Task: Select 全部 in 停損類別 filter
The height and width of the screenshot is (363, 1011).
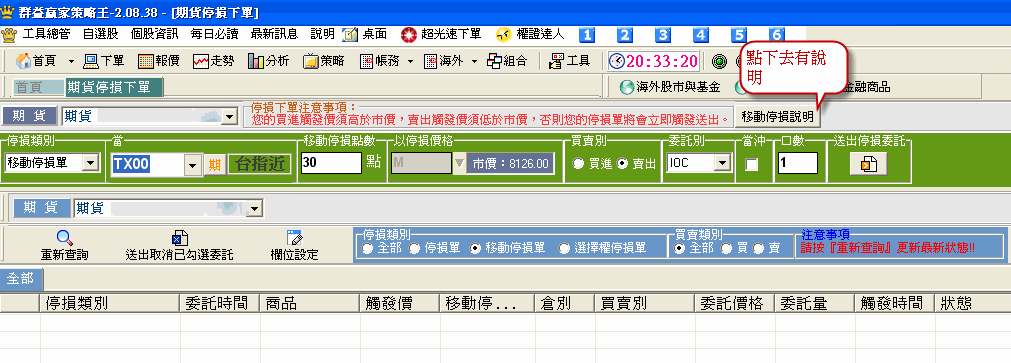Action: pos(368,249)
